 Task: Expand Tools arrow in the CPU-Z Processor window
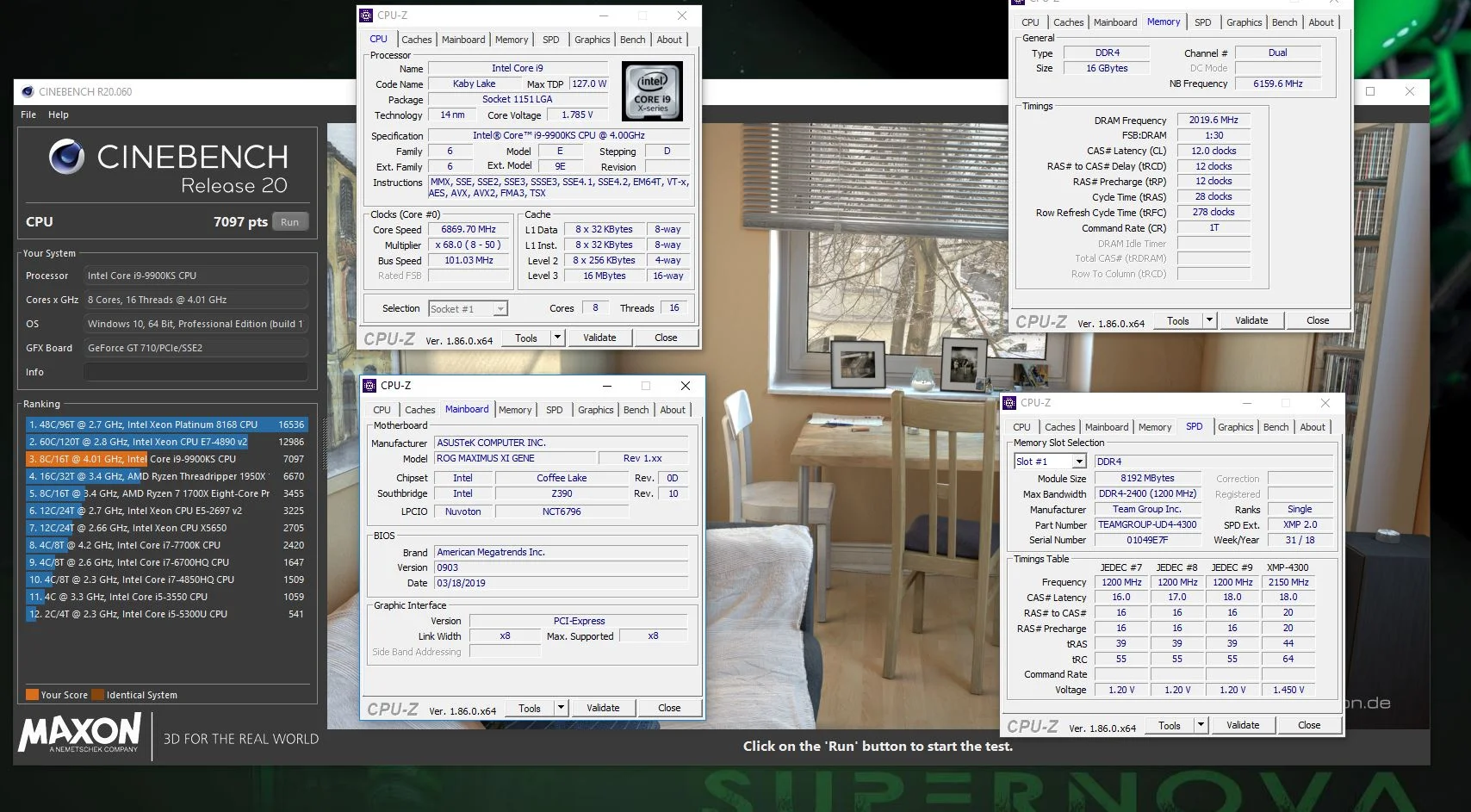557,338
